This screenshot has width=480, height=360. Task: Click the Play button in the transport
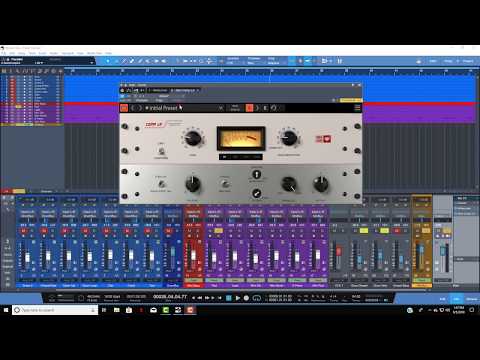238,298
